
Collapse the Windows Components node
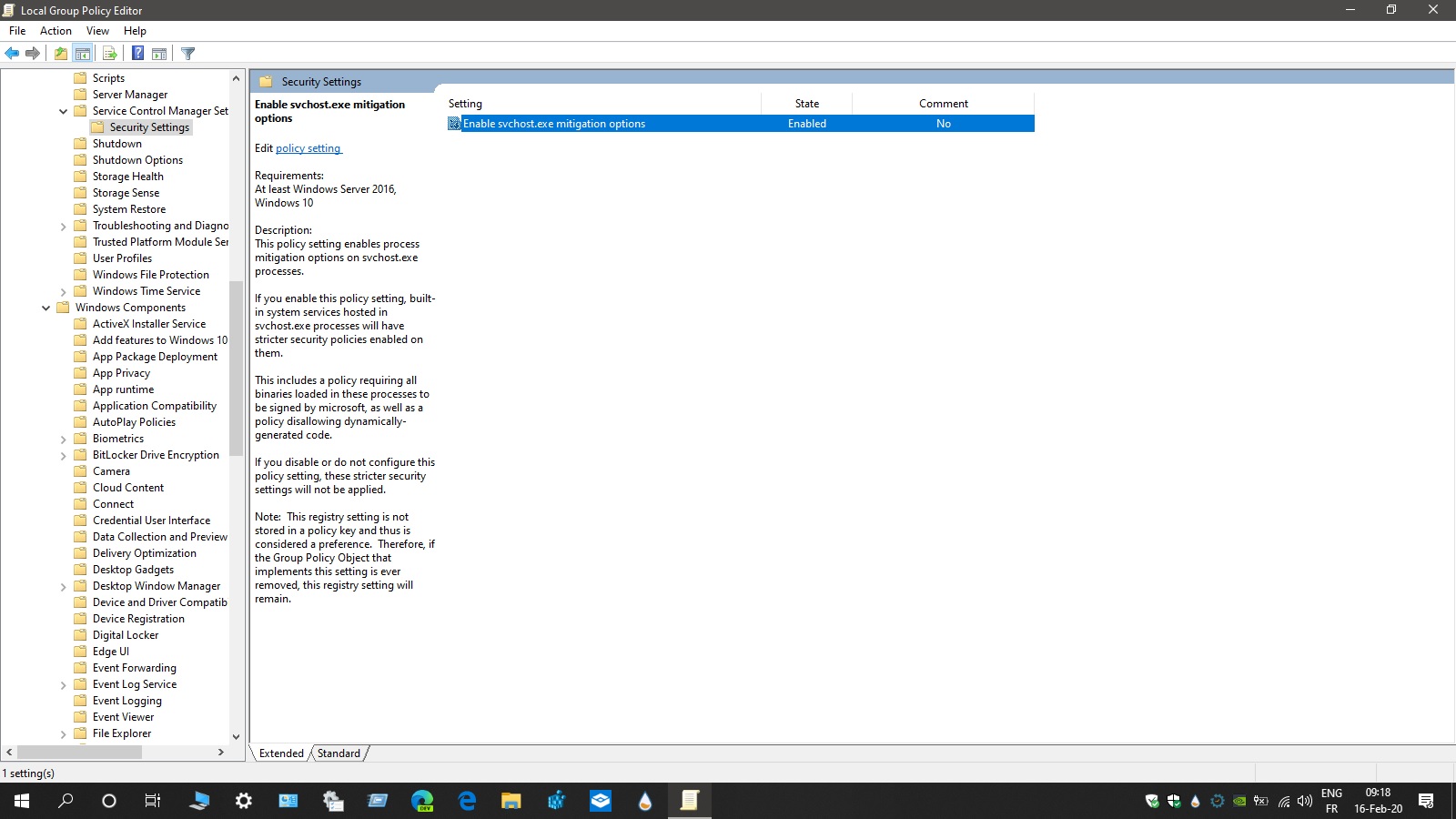pos(45,308)
